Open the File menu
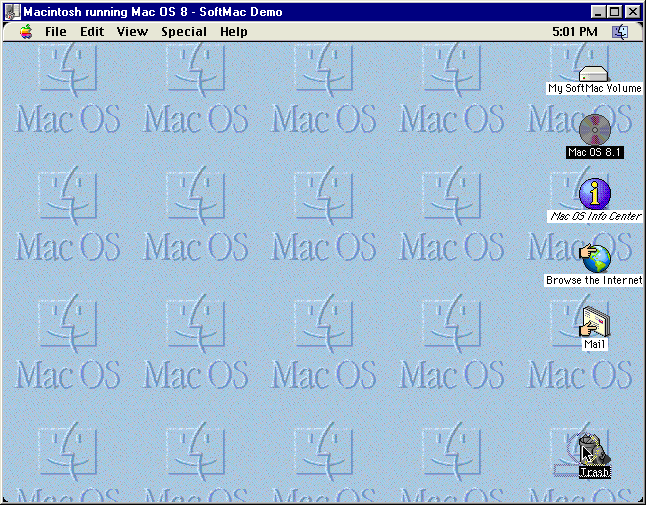The width and height of the screenshot is (646, 505). point(56,32)
